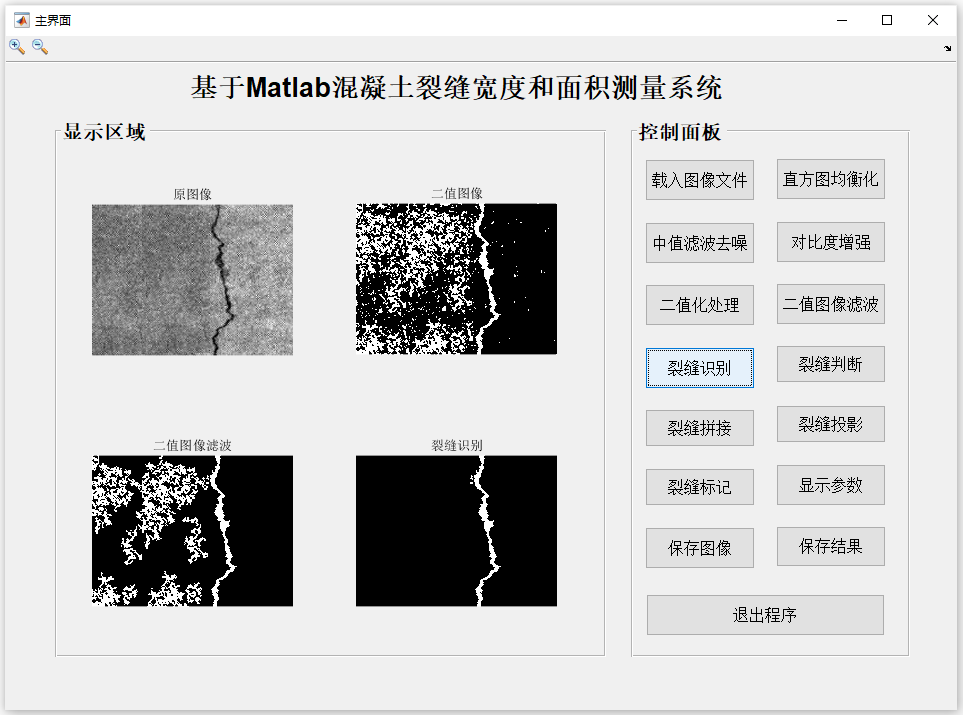Show parameters with 显示参数 button

[830, 485]
